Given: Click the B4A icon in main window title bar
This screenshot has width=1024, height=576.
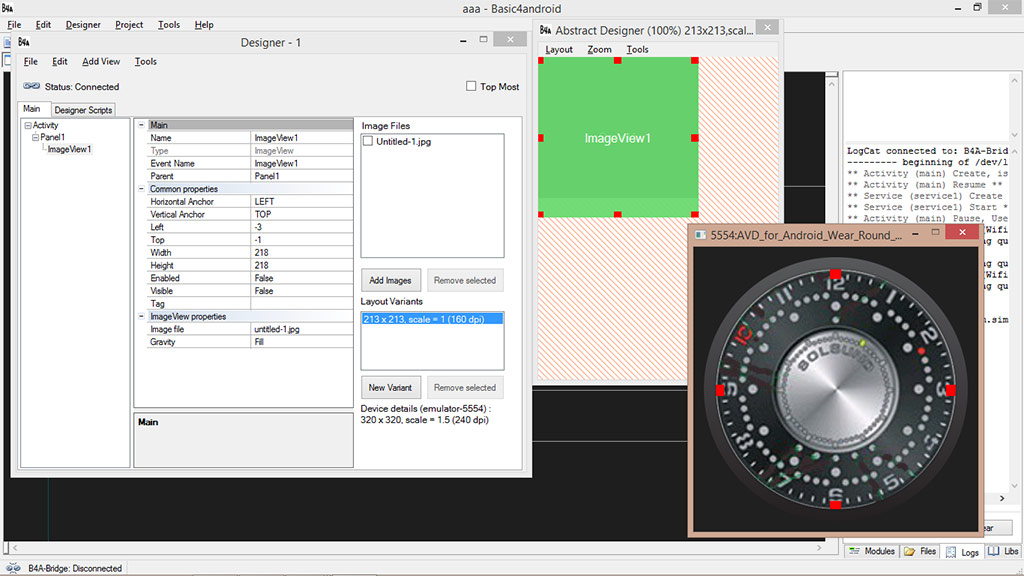Looking at the screenshot, I should click(8, 7).
